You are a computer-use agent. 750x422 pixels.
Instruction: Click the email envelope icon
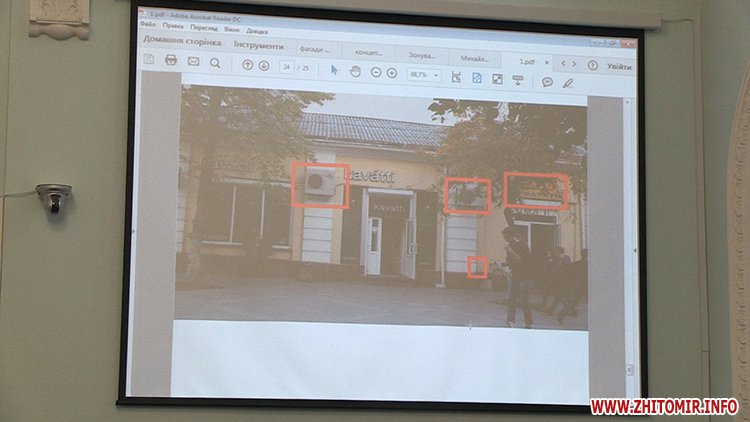click(193, 62)
